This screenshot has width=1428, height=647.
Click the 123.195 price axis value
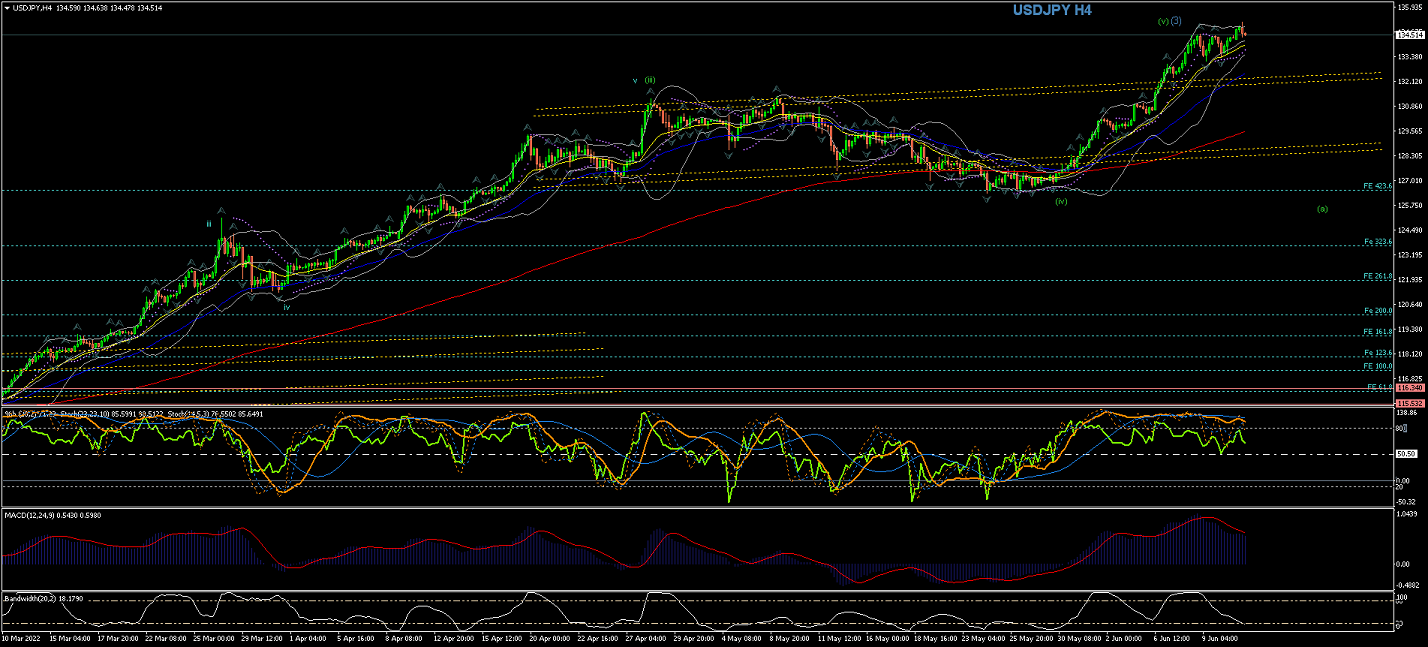(1410, 255)
